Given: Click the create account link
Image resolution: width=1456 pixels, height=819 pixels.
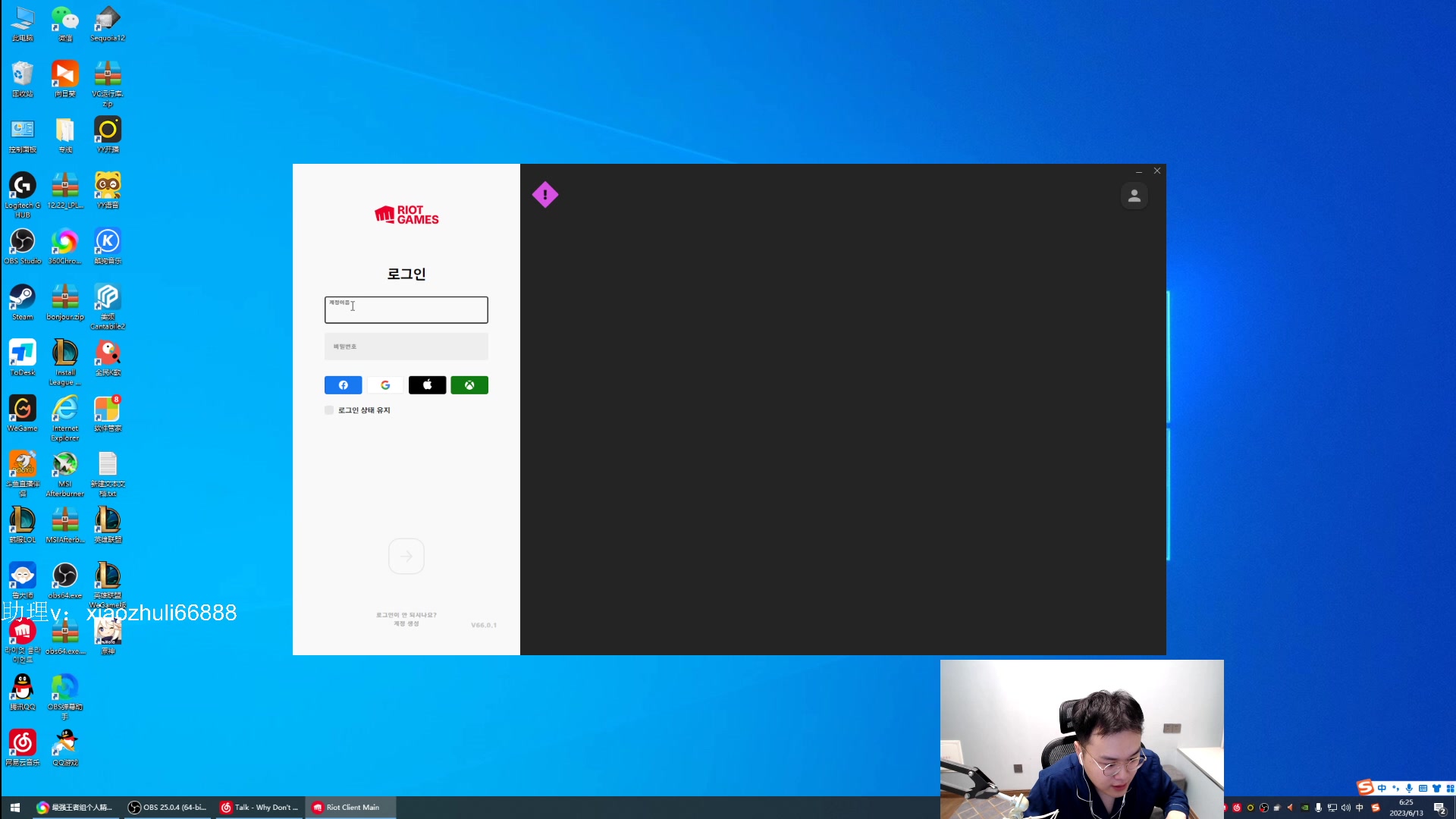Looking at the screenshot, I should click(406, 624).
